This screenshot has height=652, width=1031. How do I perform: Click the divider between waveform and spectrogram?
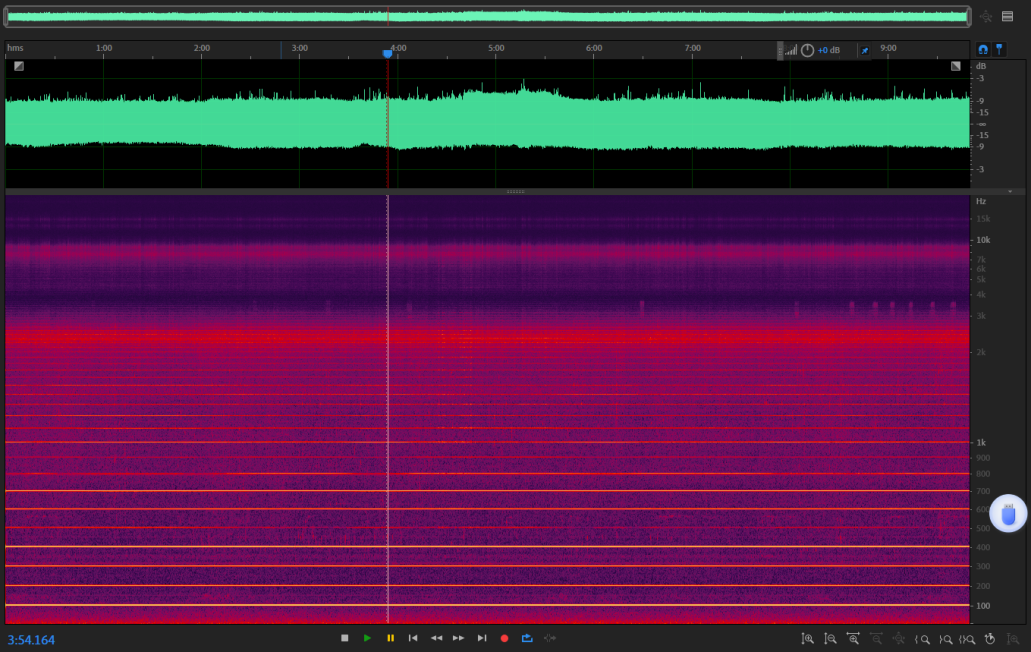(x=515, y=191)
